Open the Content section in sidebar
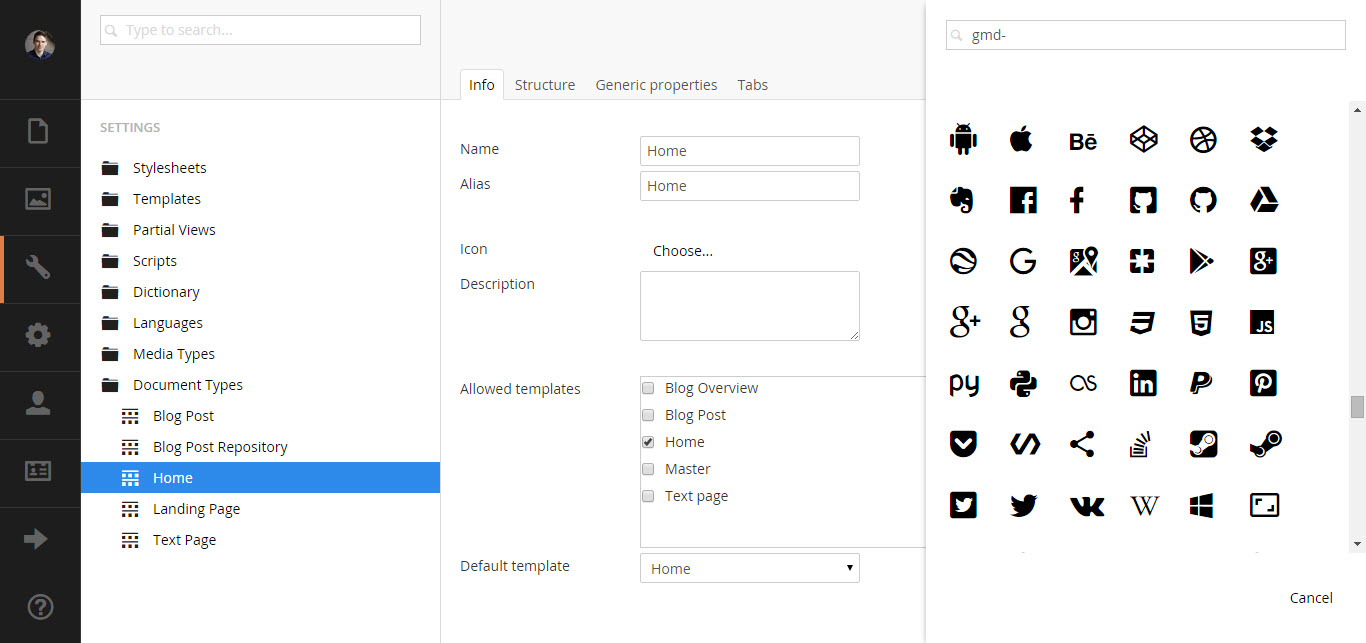1366x643 pixels. (x=38, y=131)
